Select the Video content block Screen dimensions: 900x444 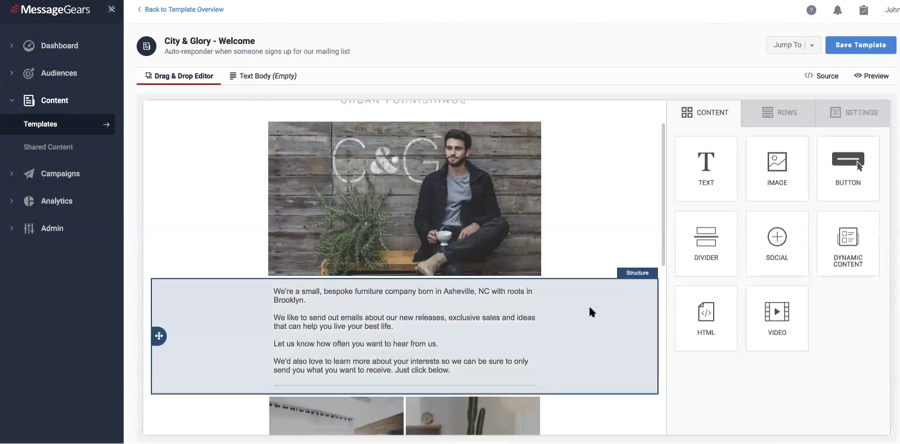[x=777, y=318]
